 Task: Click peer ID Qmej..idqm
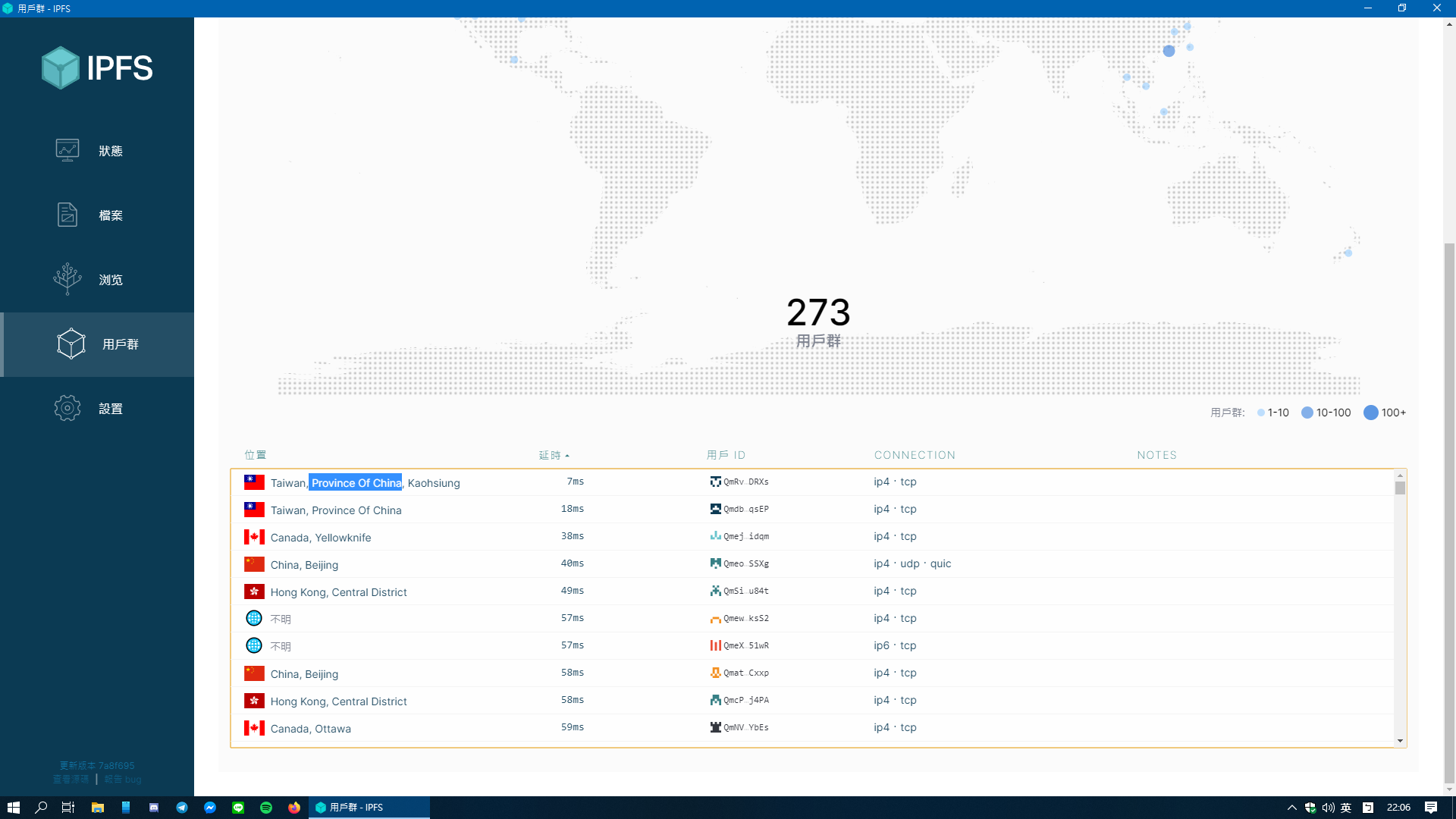tap(746, 536)
